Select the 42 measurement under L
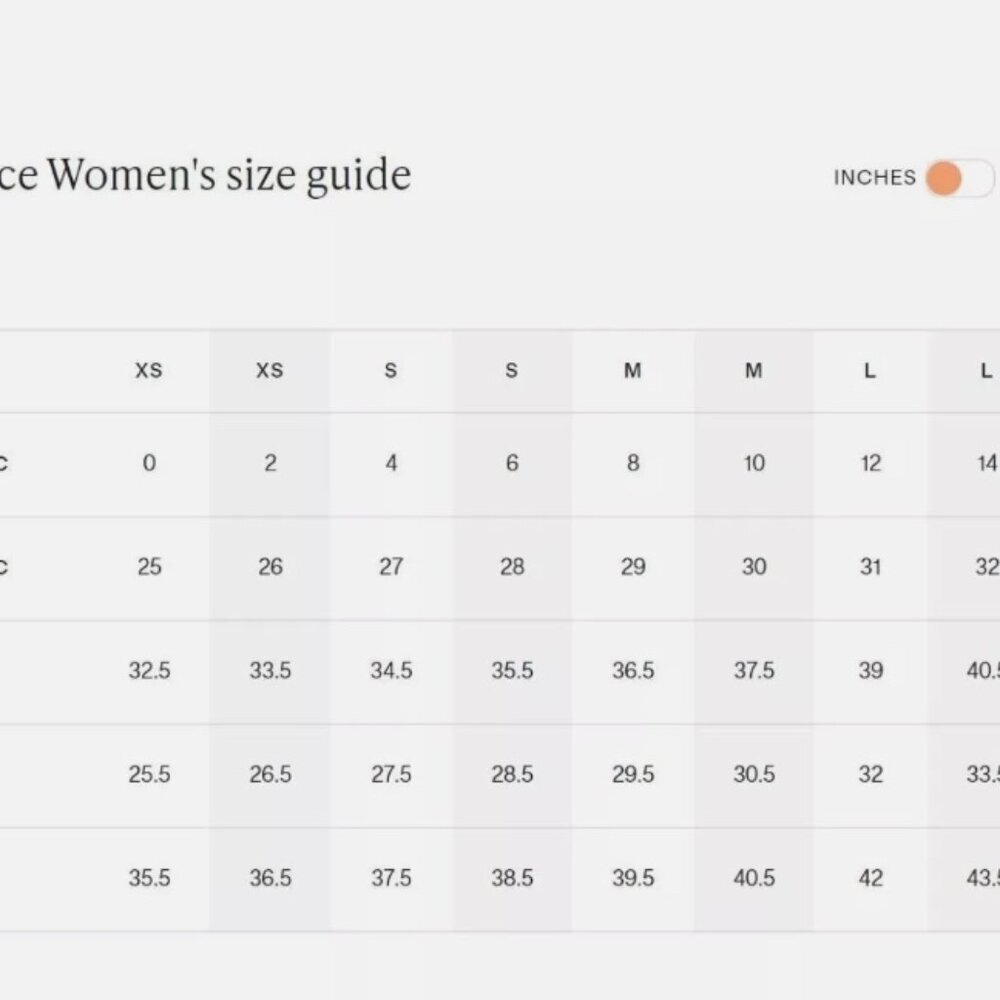The height and width of the screenshot is (1000, 1000). 871,878
